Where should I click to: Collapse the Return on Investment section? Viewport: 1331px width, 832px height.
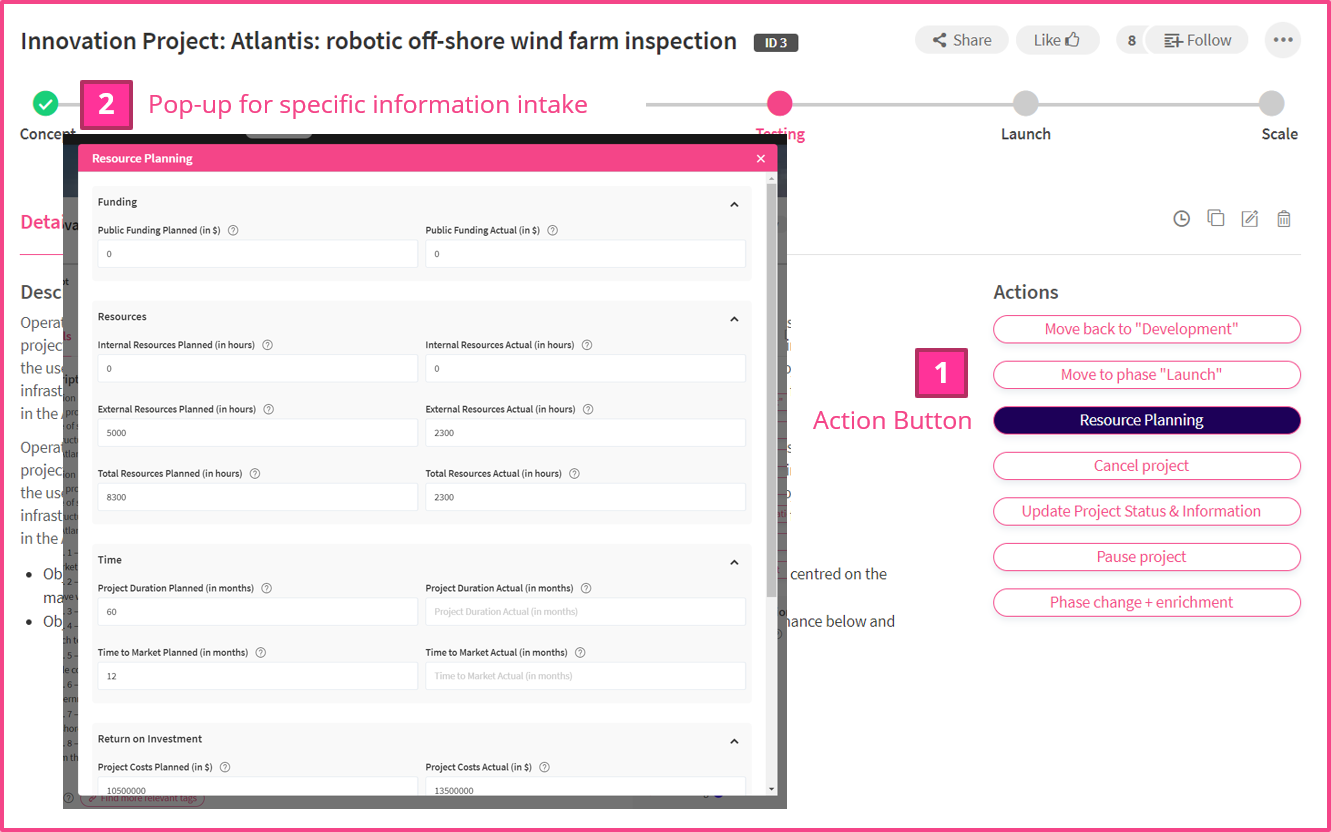[x=734, y=741]
